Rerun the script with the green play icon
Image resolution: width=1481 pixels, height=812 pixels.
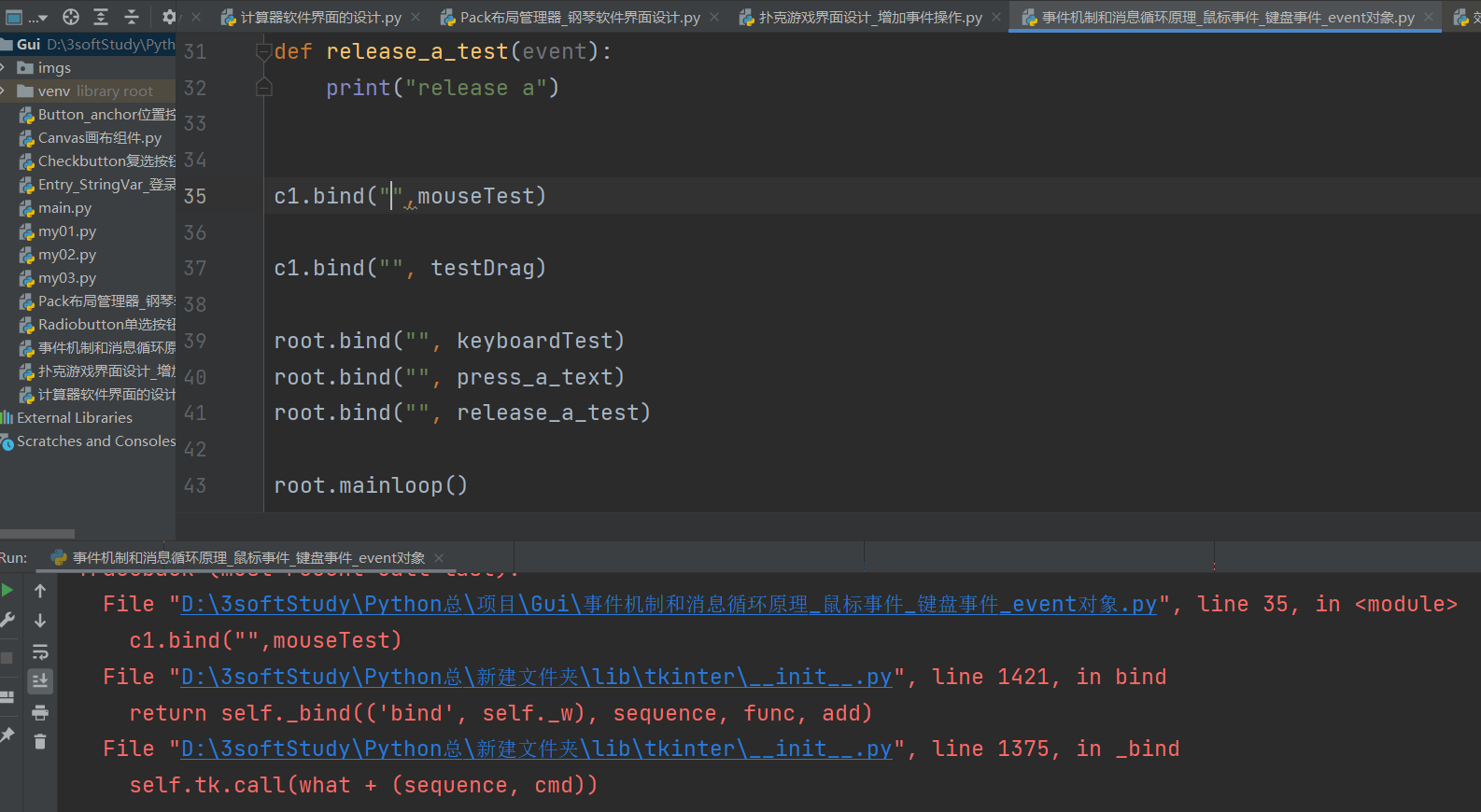click(7, 590)
